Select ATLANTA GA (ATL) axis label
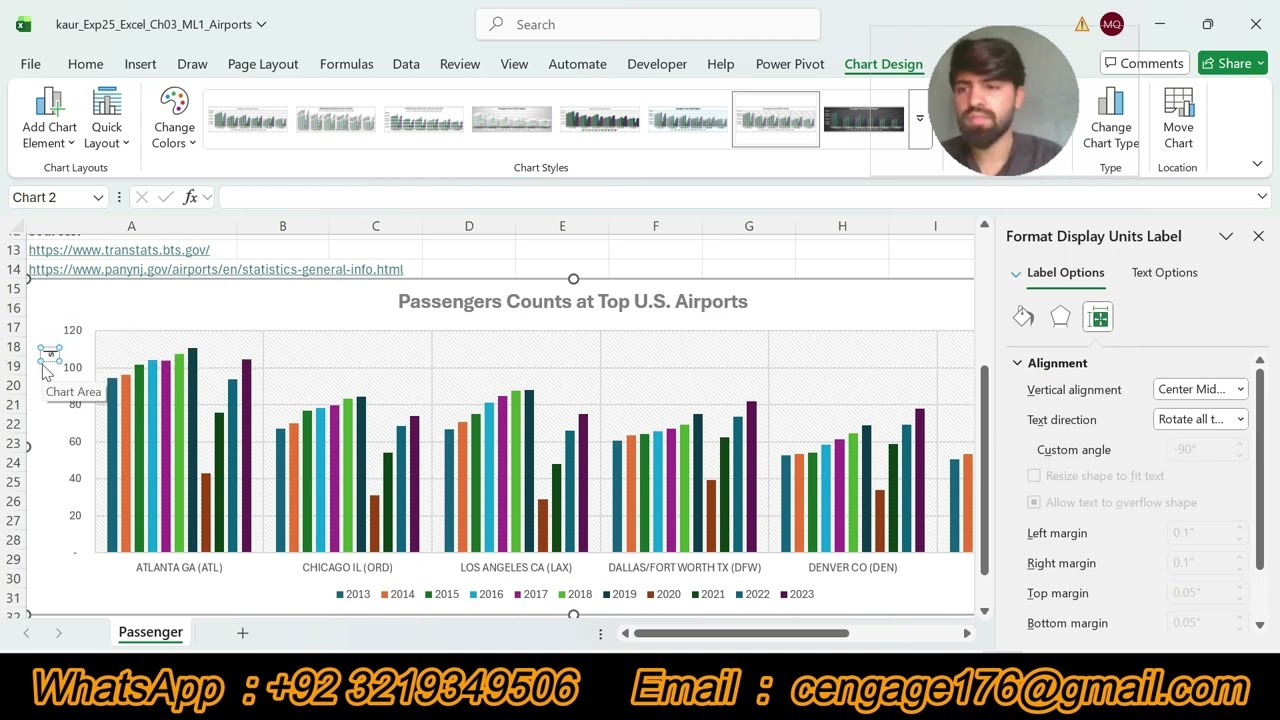This screenshot has width=1280, height=720. click(x=179, y=567)
